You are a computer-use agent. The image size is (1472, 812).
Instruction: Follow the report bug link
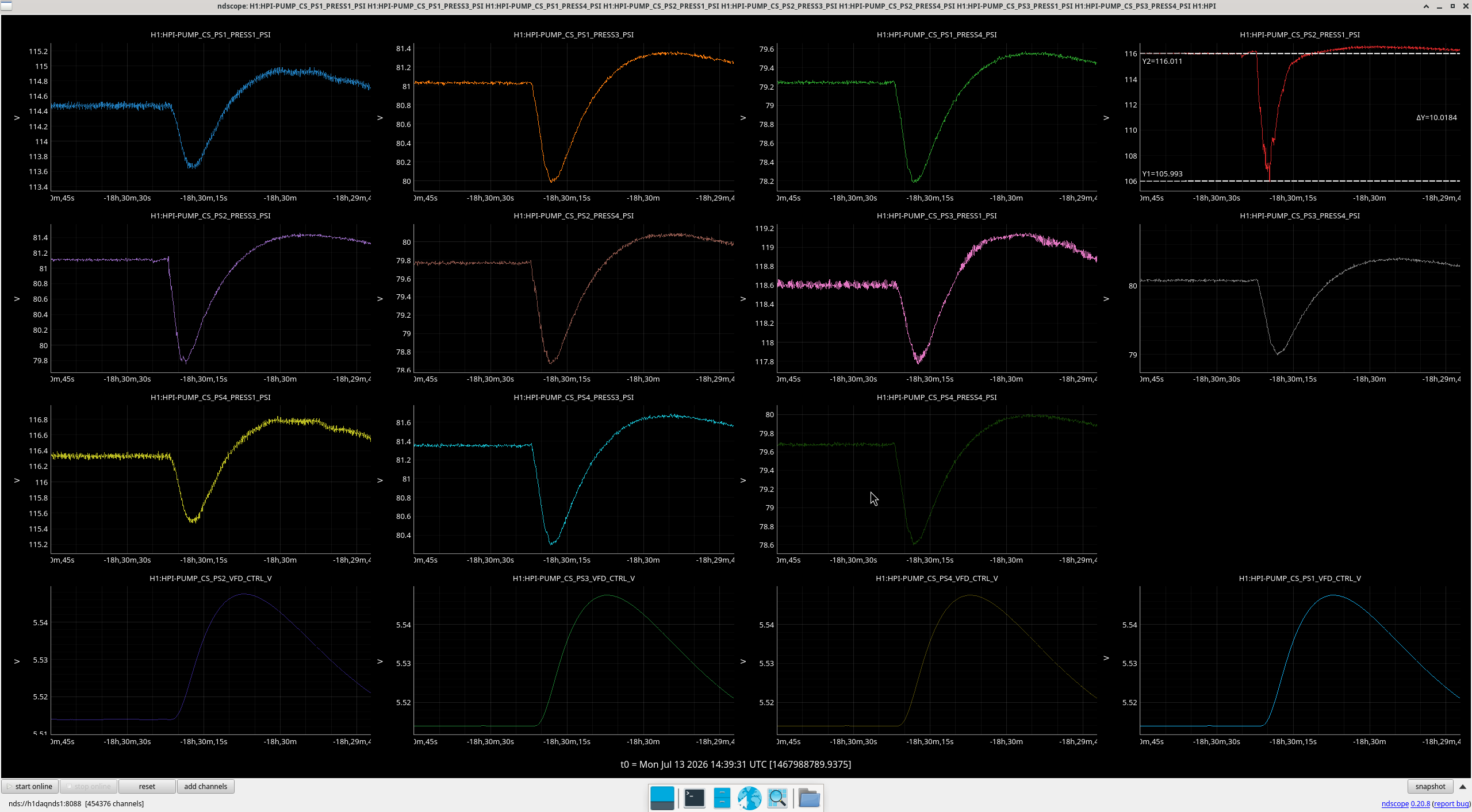(x=1451, y=803)
